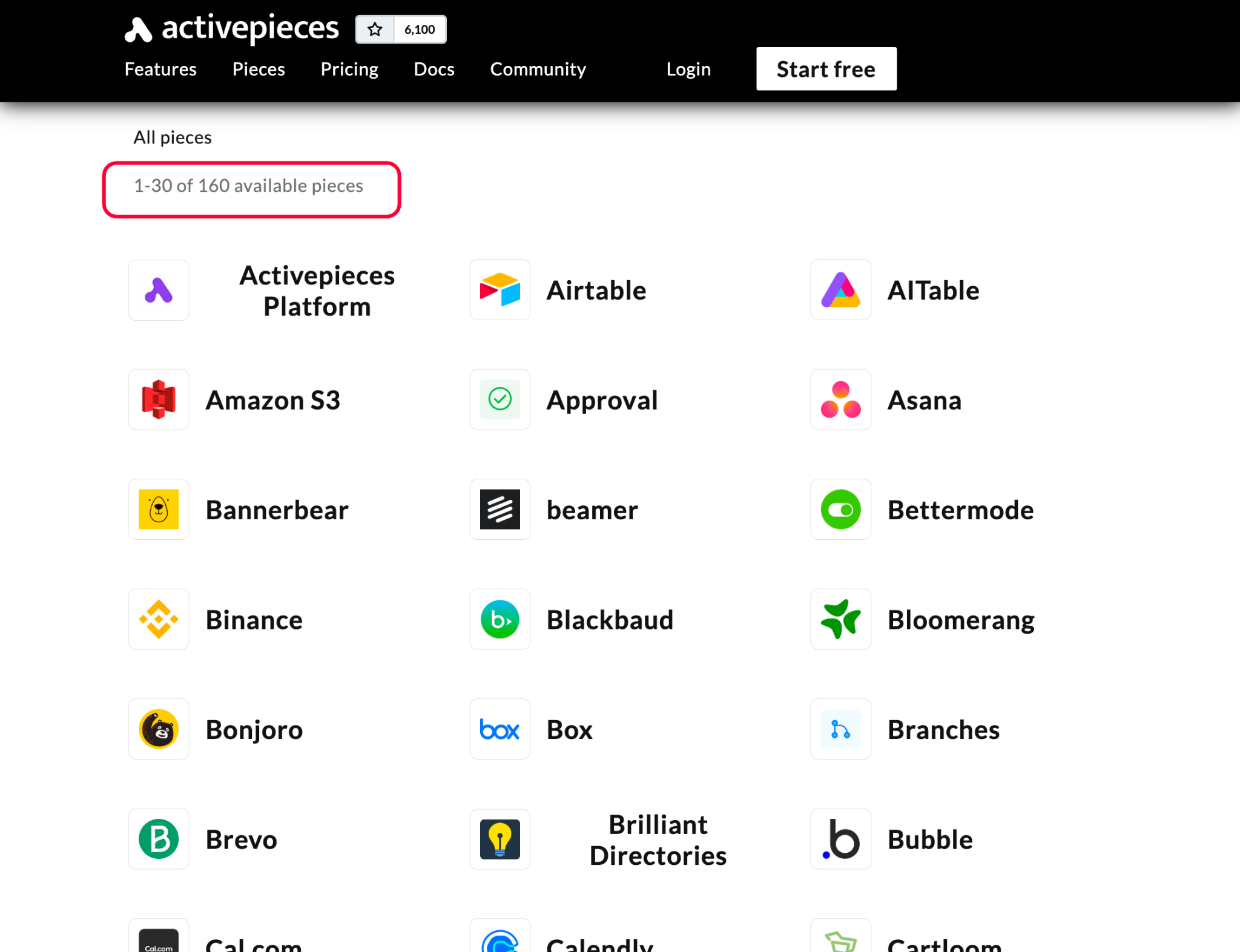Click the Approval checkmark icon

tap(499, 400)
